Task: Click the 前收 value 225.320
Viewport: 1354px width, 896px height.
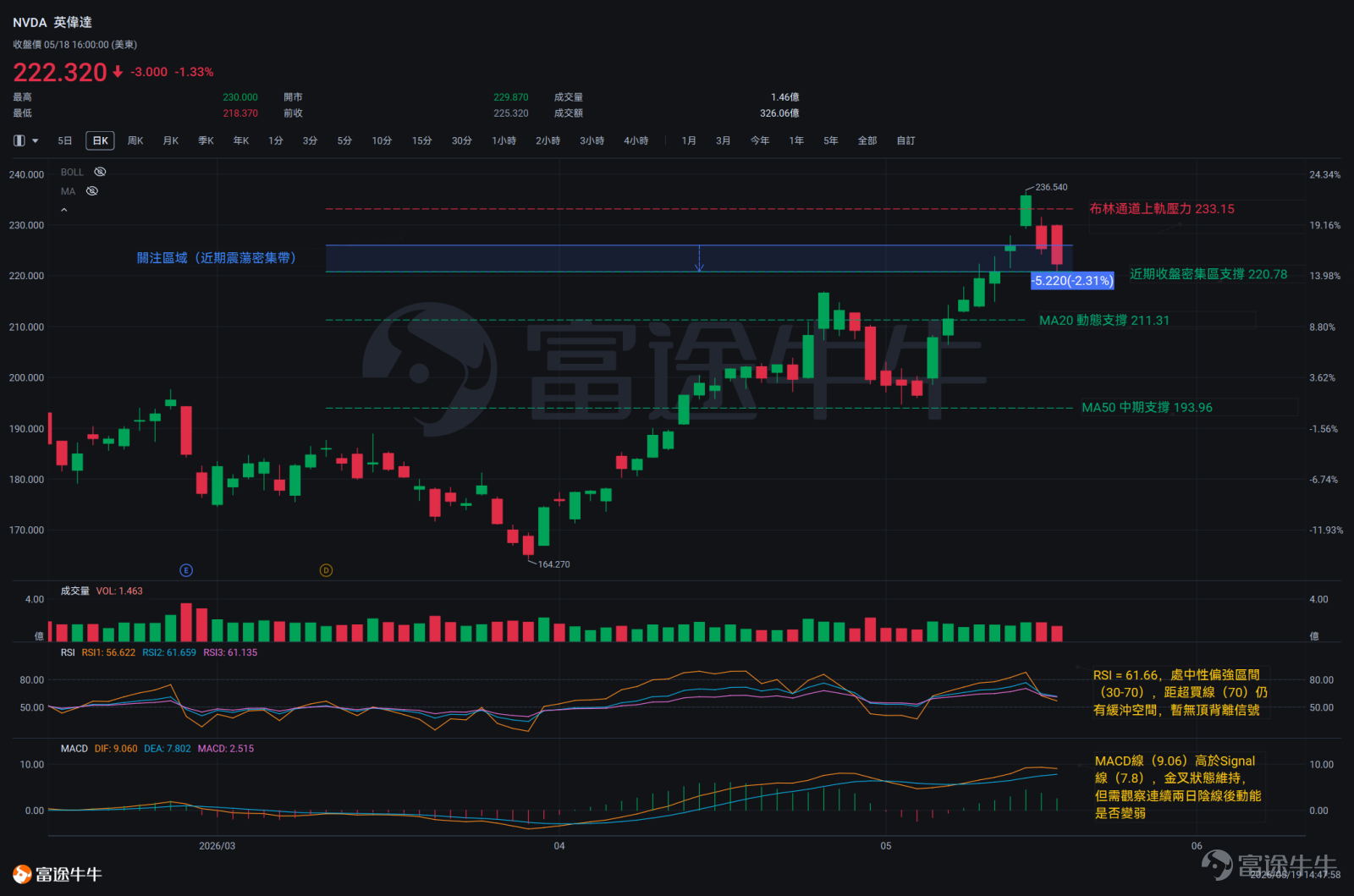Action: [511, 113]
